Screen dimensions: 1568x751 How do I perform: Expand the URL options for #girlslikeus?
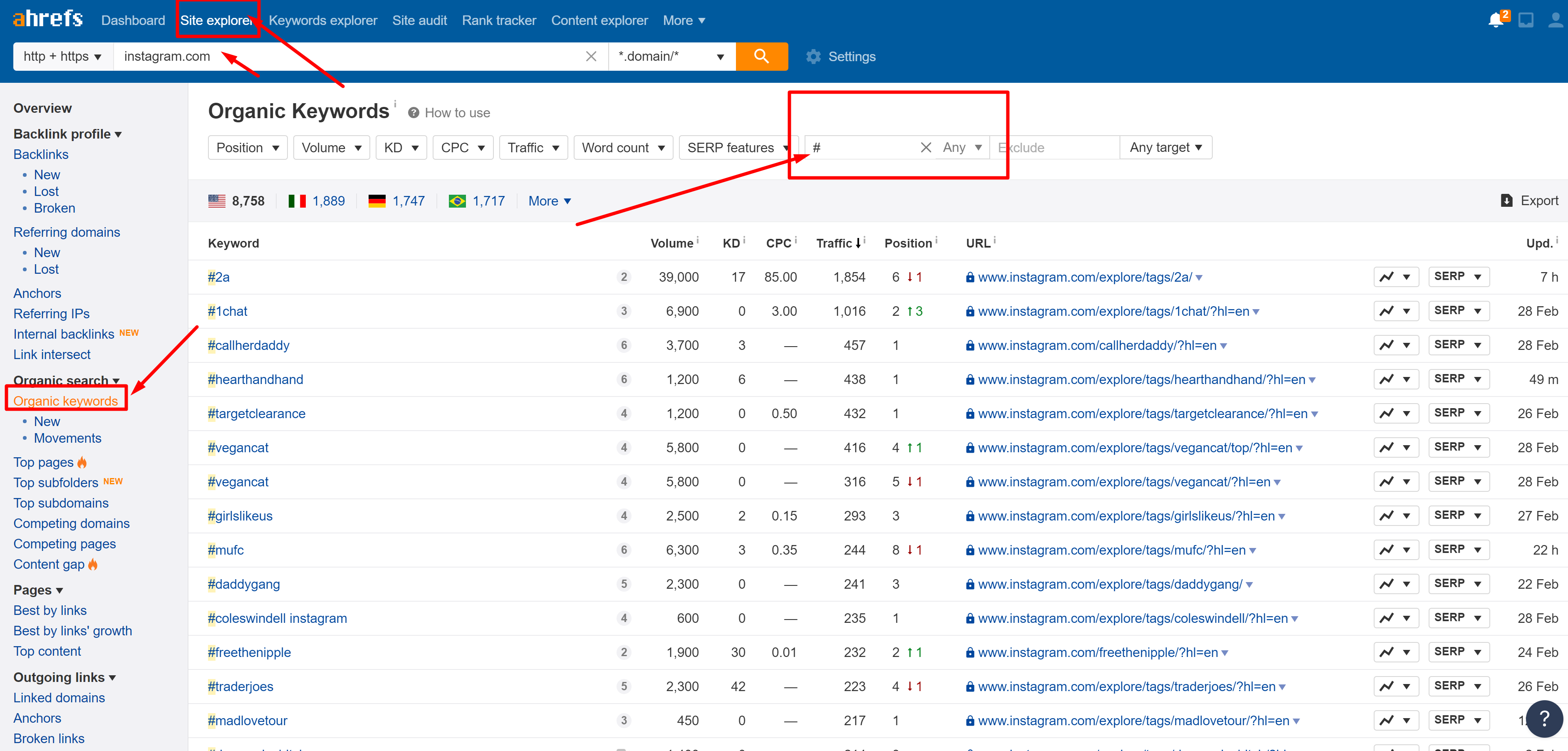point(1281,516)
